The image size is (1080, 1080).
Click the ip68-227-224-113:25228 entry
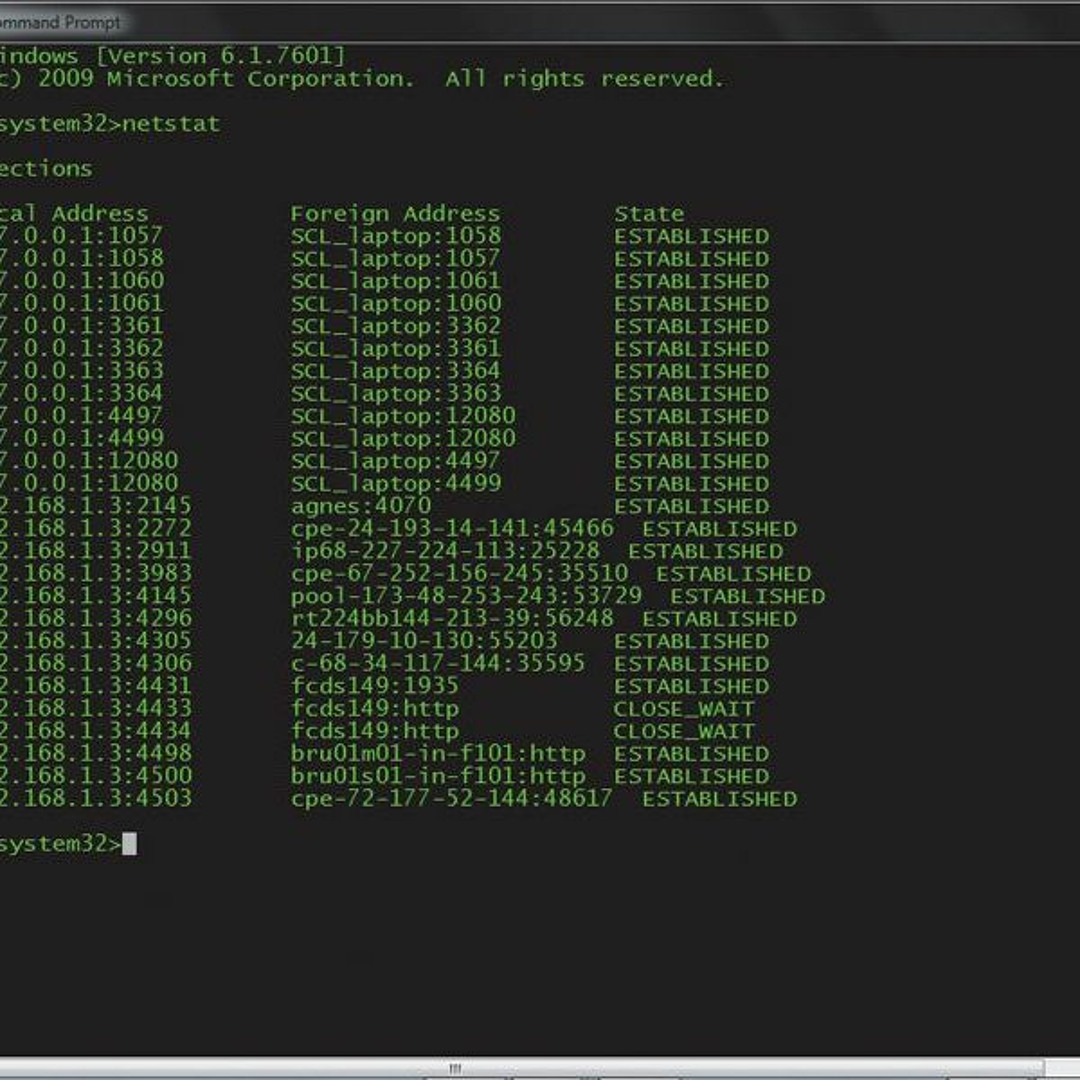point(445,551)
